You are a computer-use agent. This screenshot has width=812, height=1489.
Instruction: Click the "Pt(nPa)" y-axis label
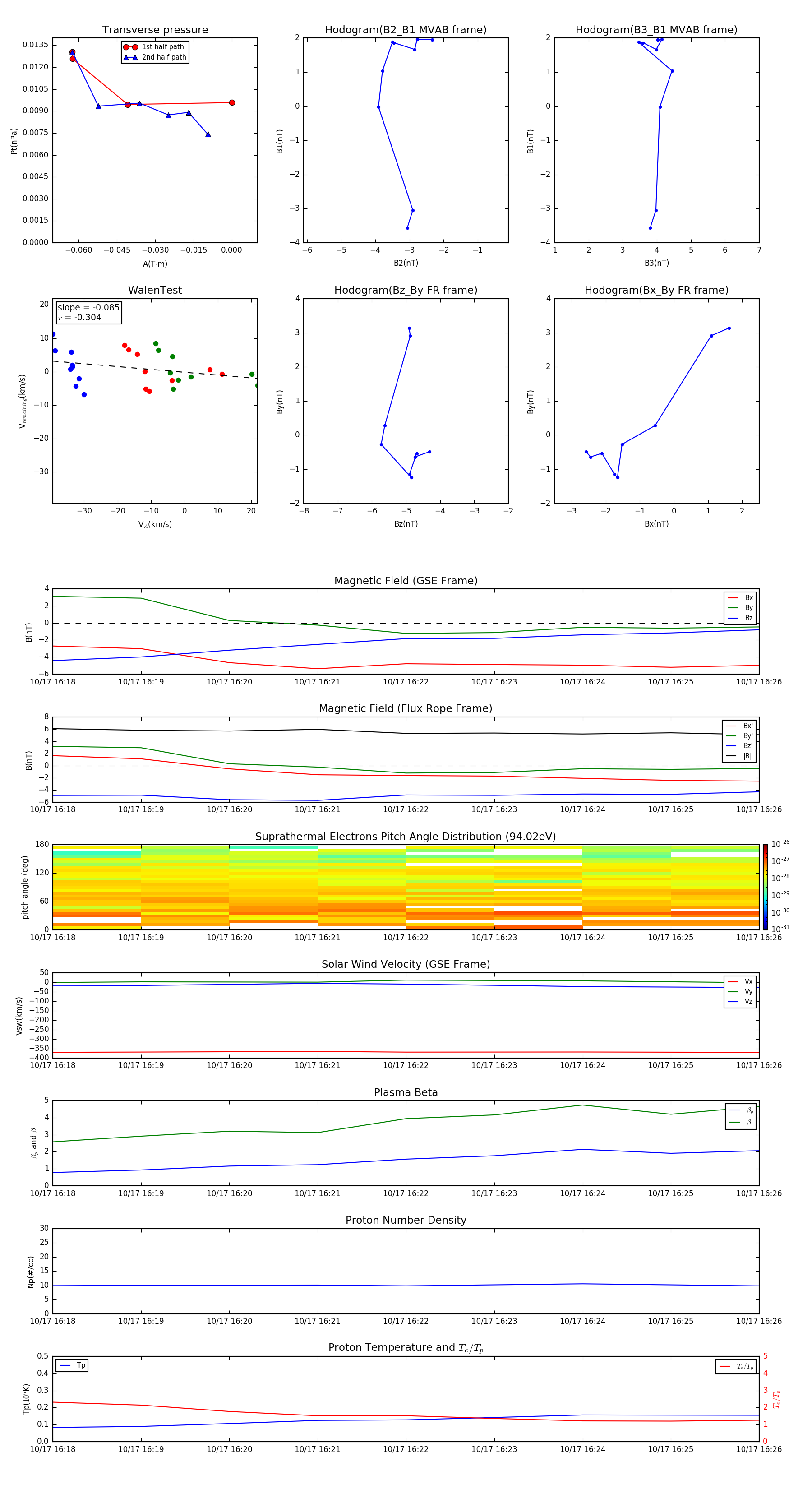pos(14,141)
